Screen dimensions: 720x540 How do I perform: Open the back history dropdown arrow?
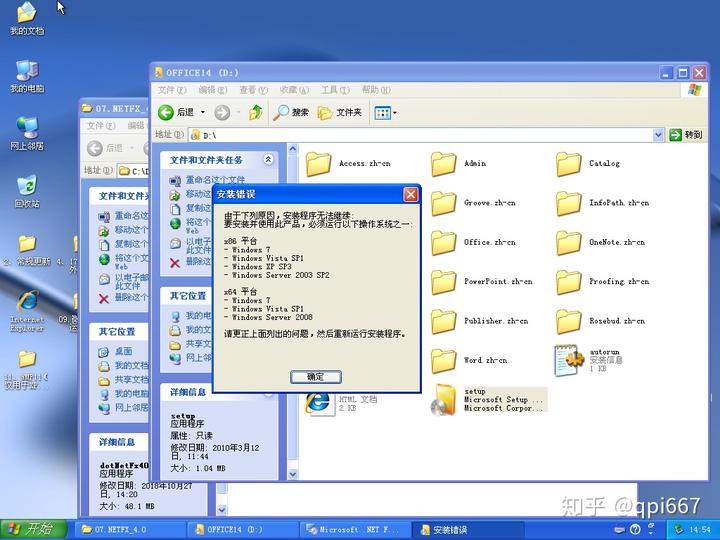click(202, 112)
